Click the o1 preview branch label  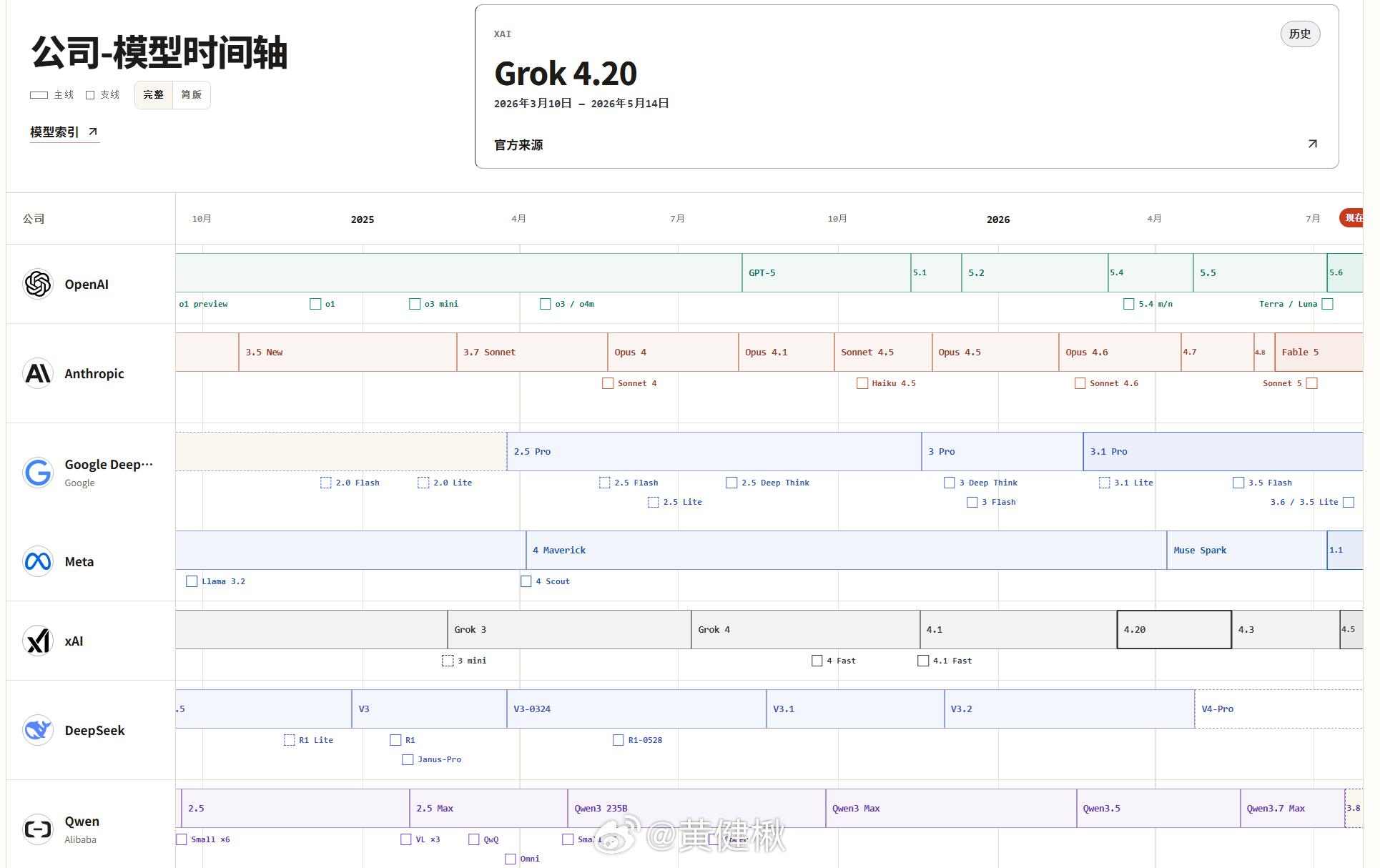(x=203, y=304)
